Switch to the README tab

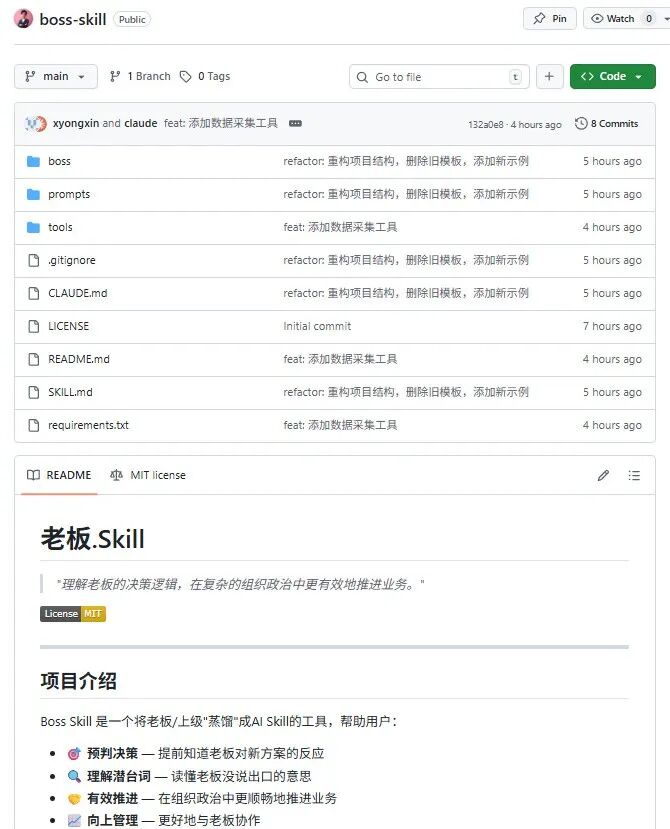tap(59, 475)
